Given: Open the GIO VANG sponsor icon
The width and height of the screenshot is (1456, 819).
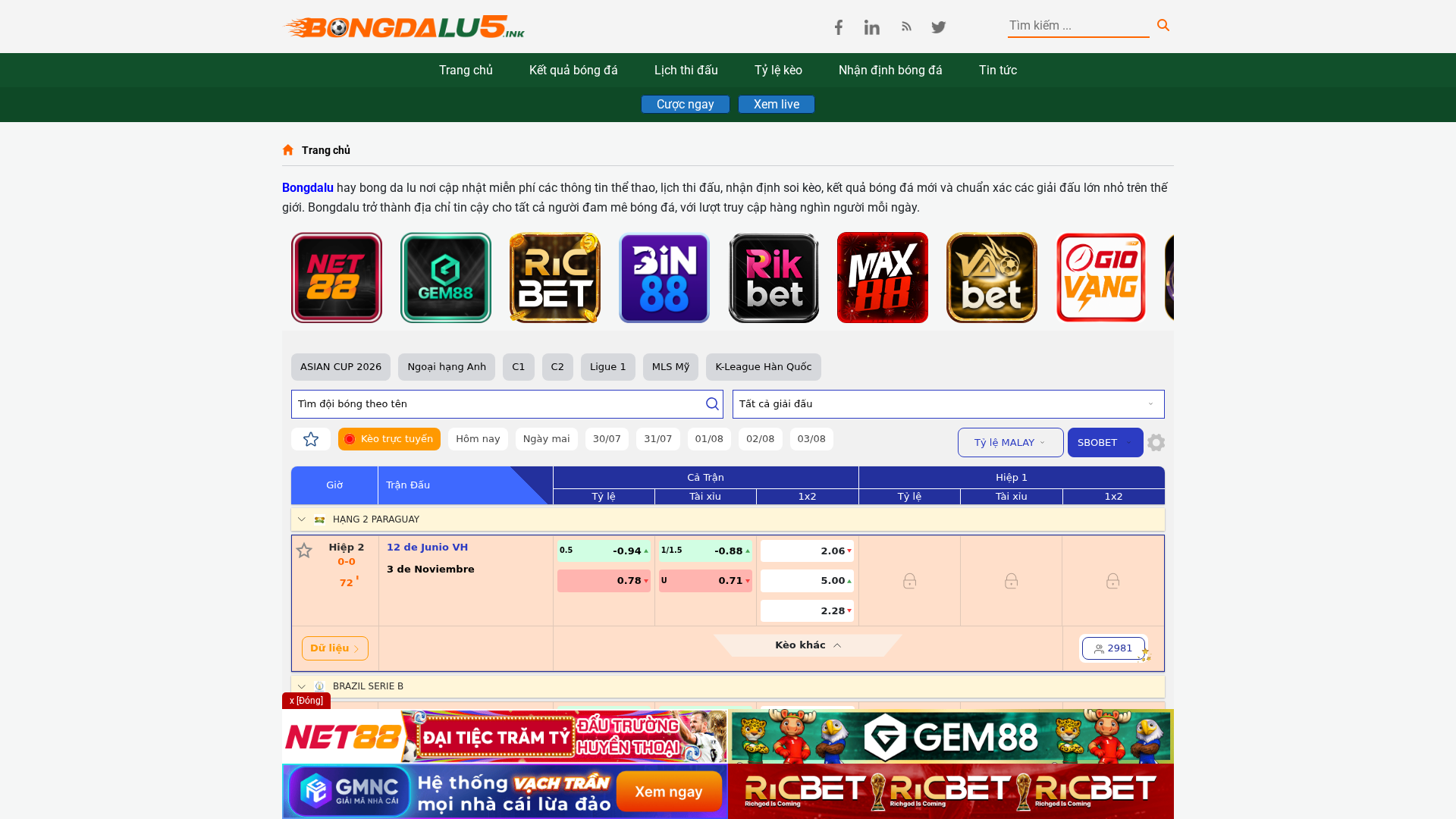Looking at the screenshot, I should click(1101, 278).
